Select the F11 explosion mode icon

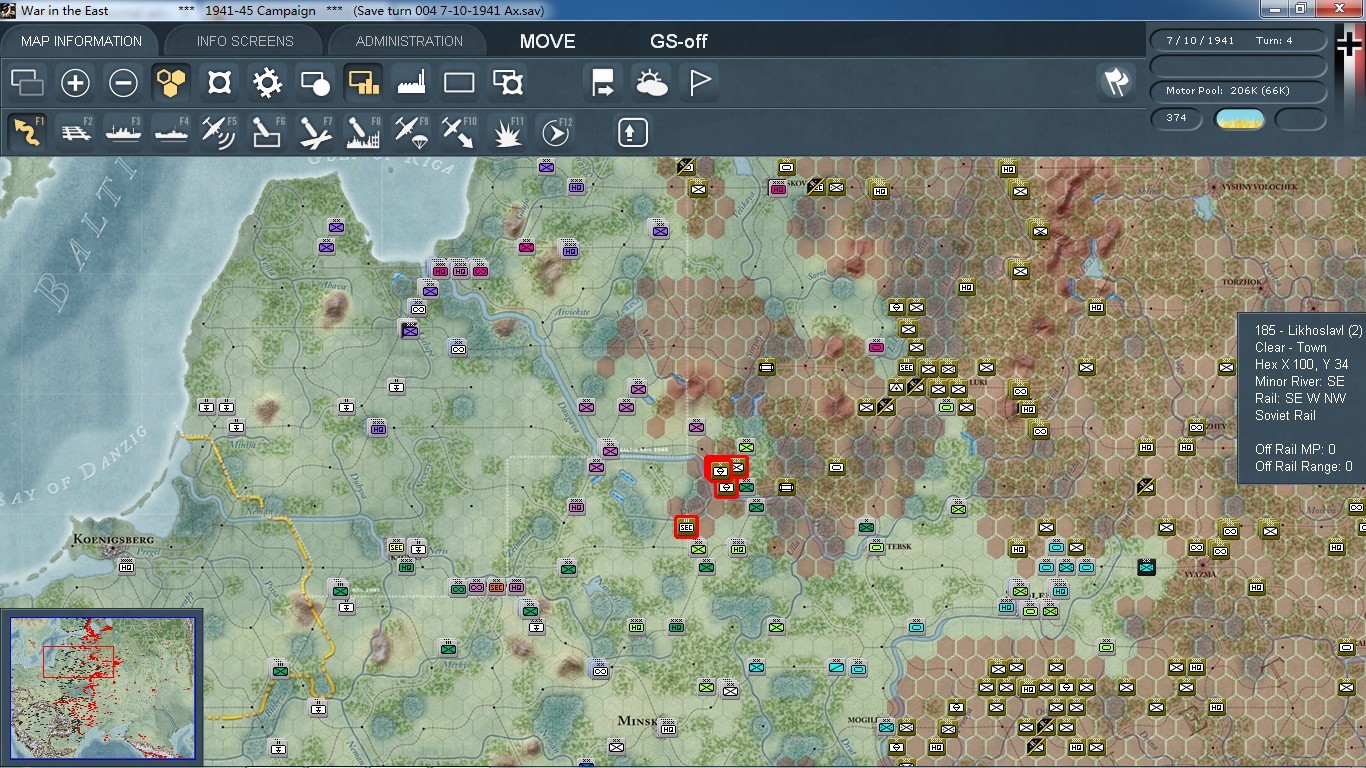(x=507, y=132)
